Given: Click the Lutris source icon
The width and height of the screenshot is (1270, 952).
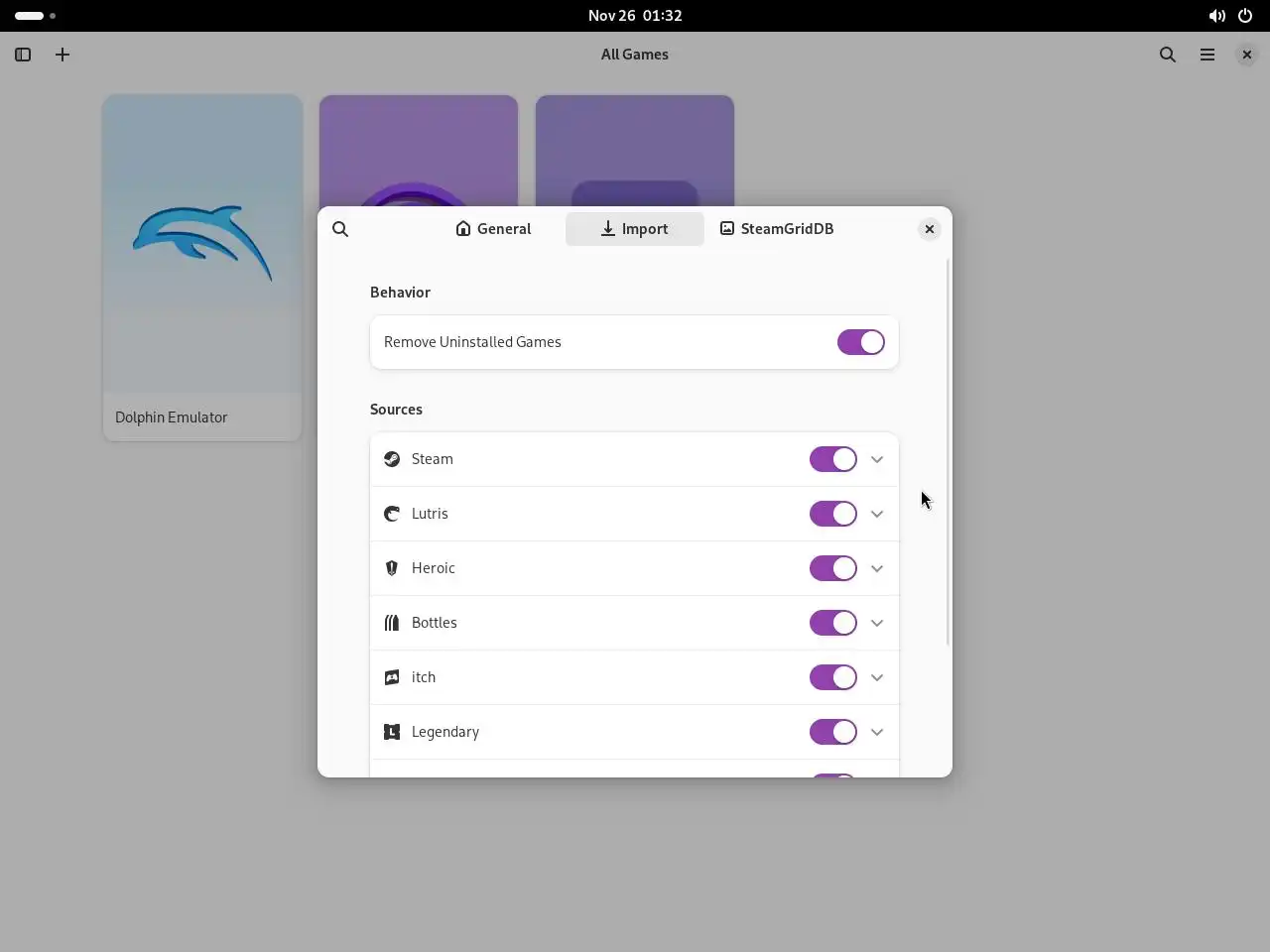Looking at the screenshot, I should (392, 514).
